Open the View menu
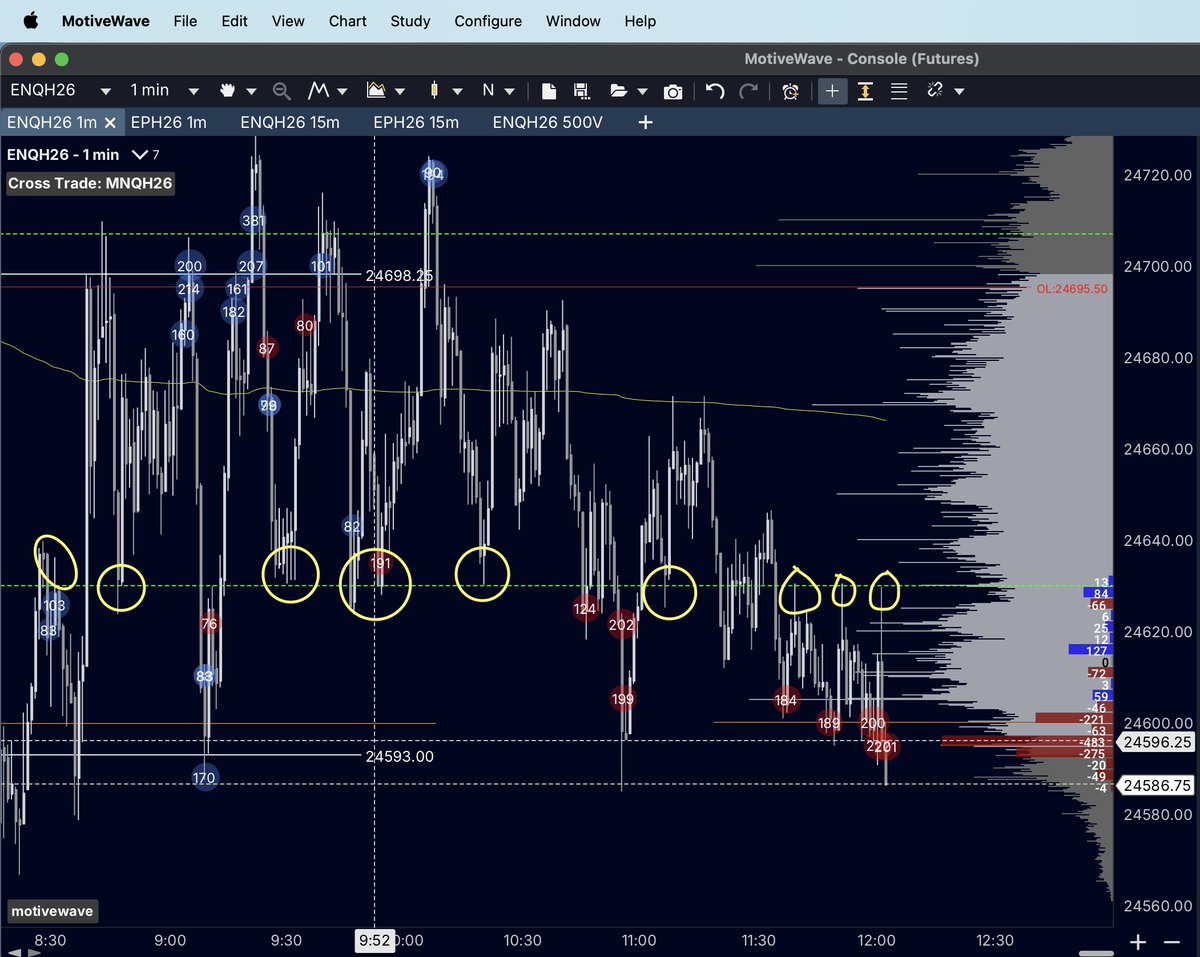The image size is (1200, 957). point(288,20)
